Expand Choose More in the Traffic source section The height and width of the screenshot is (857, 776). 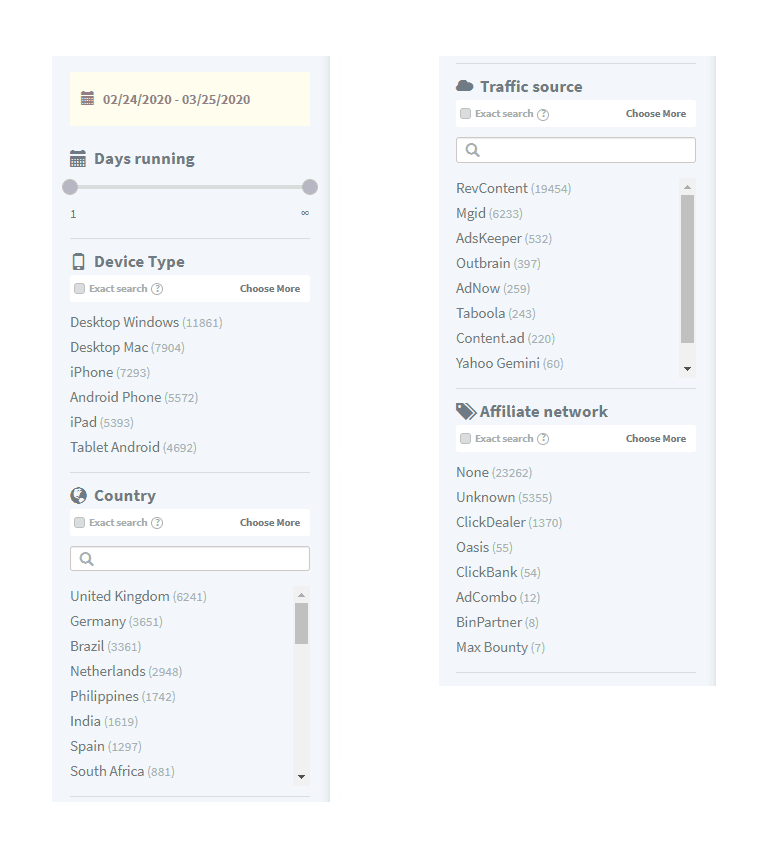coord(656,114)
